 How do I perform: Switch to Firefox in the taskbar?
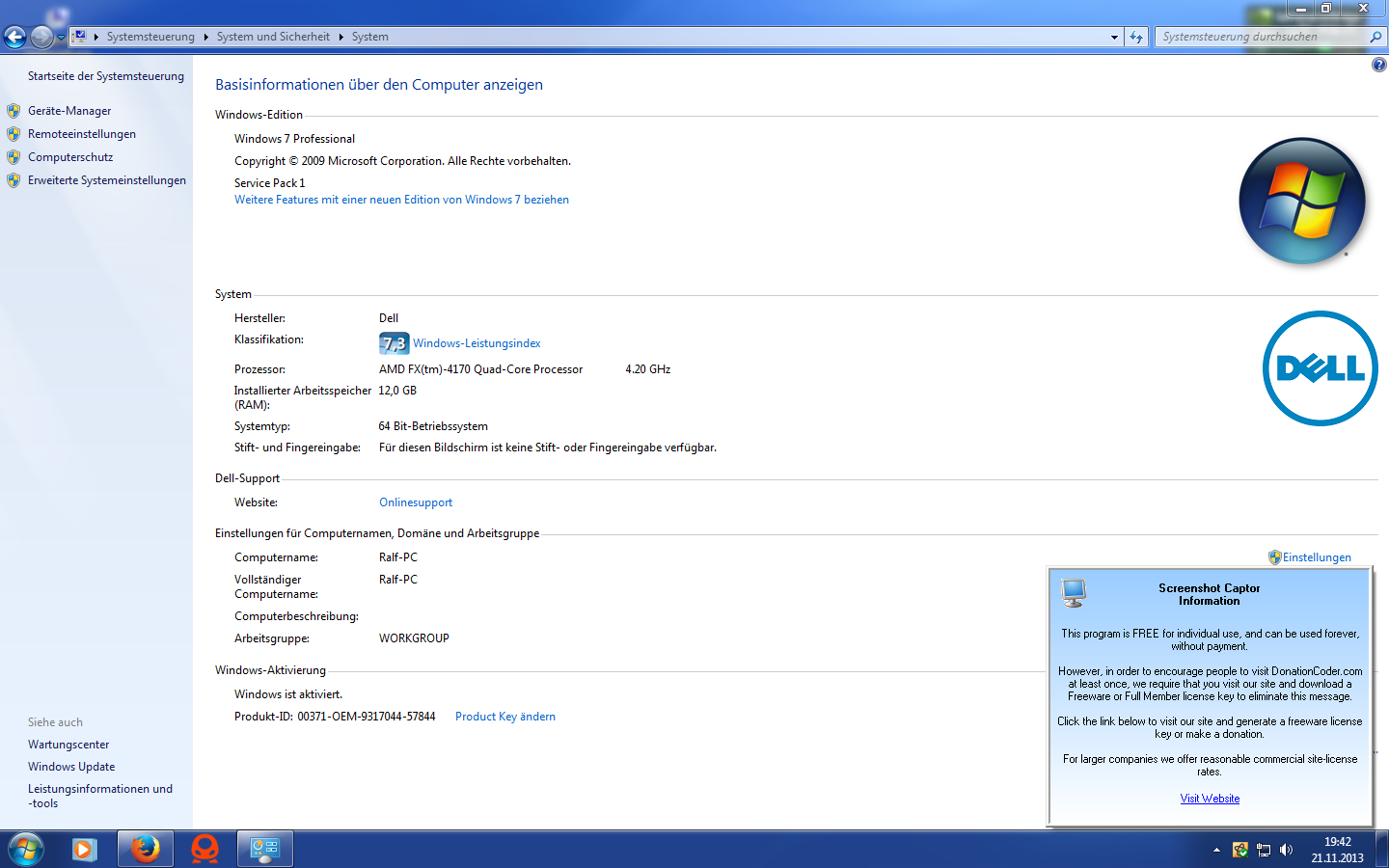(146, 850)
